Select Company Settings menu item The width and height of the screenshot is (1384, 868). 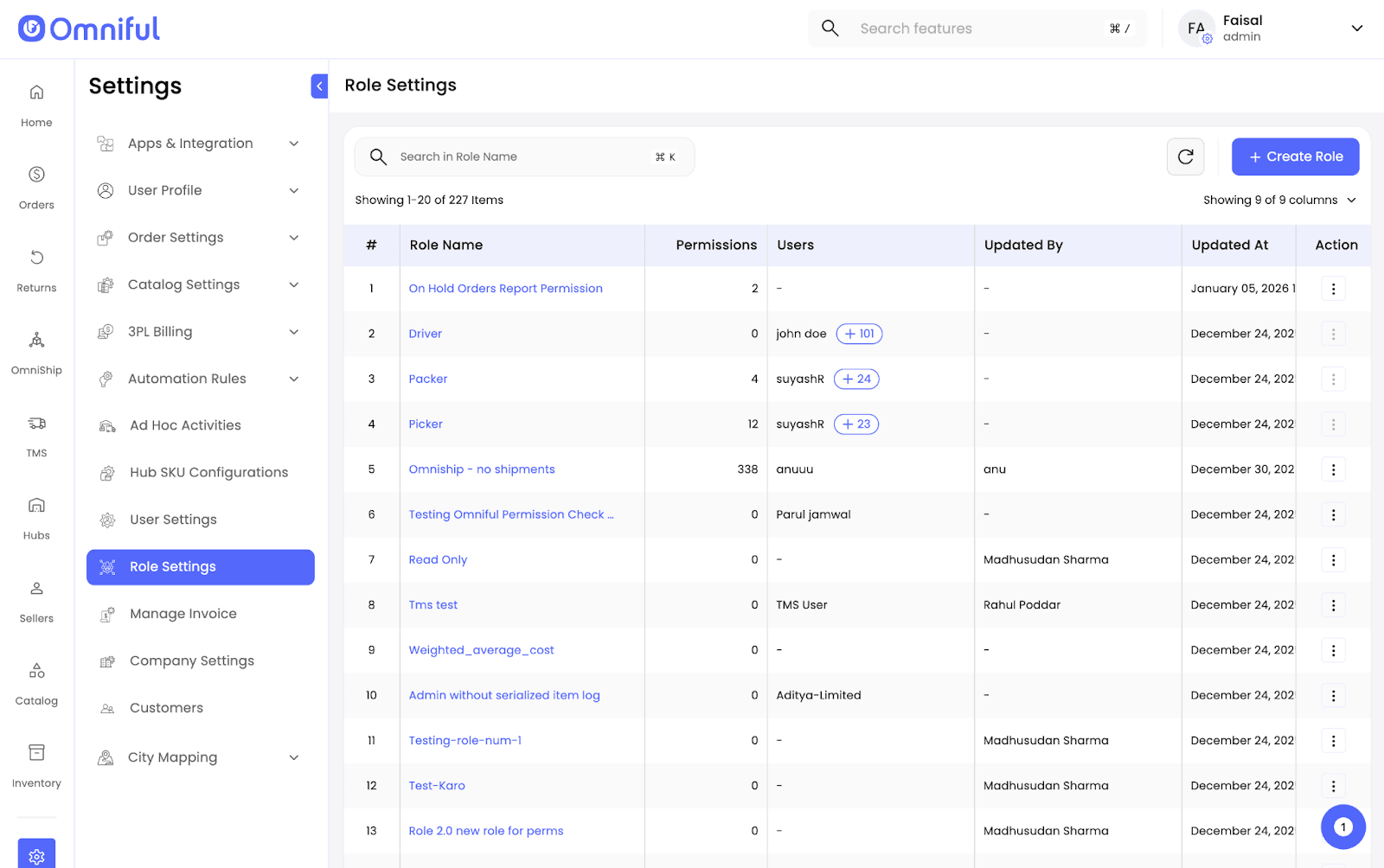(191, 661)
